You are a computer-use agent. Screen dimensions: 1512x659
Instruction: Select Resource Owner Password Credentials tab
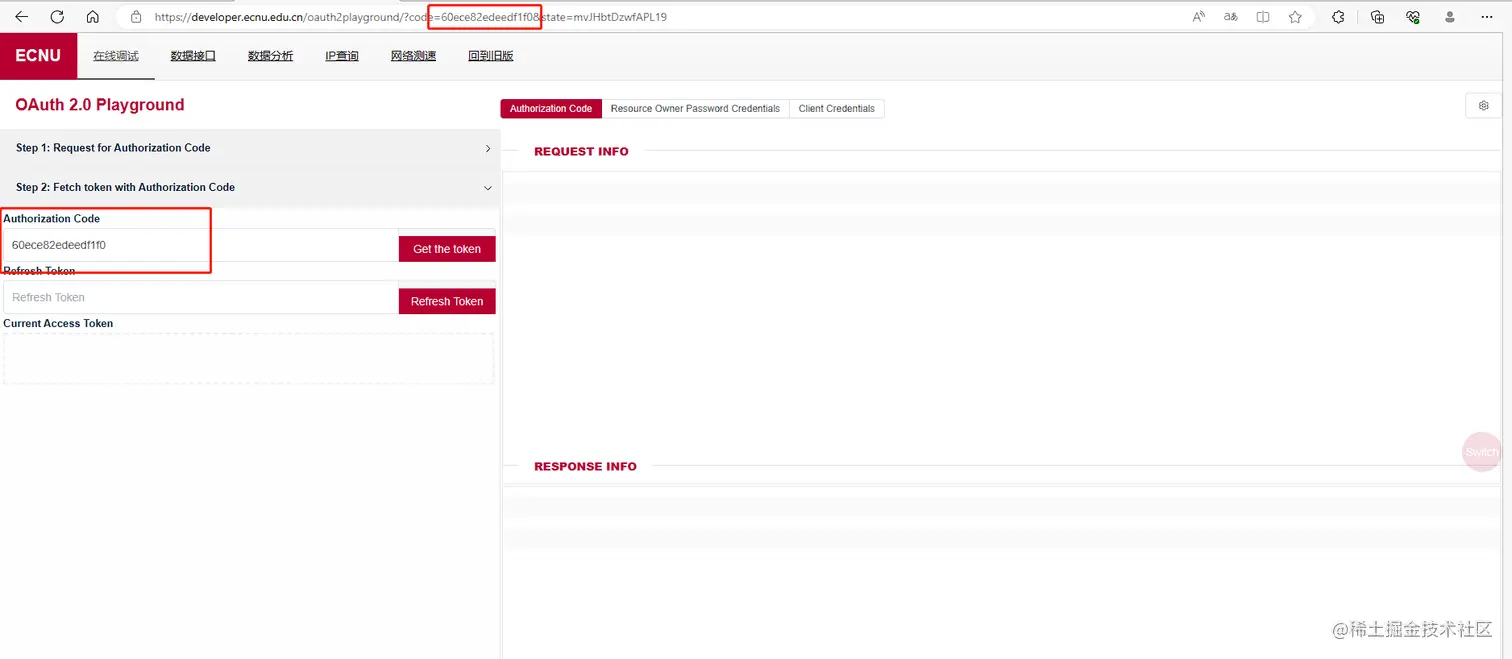695,109
